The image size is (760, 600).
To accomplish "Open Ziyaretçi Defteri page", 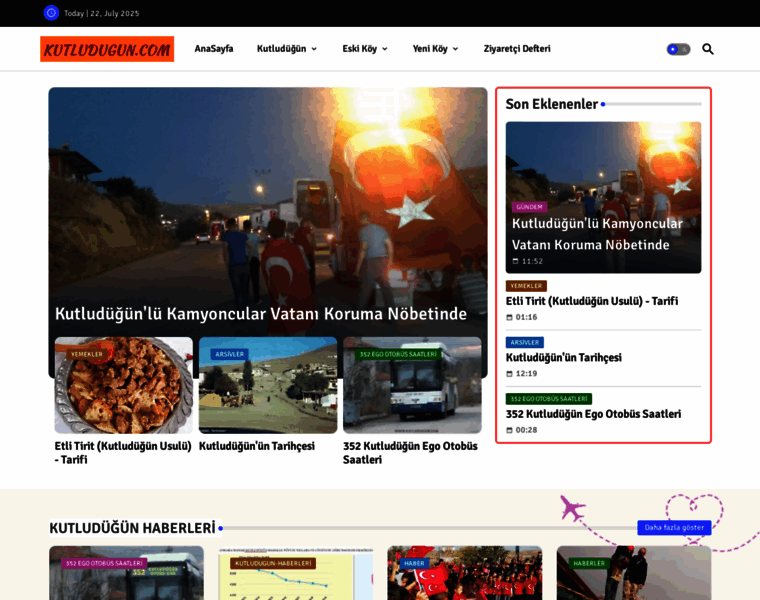I will pyautogui.click(x=517, y=49).
